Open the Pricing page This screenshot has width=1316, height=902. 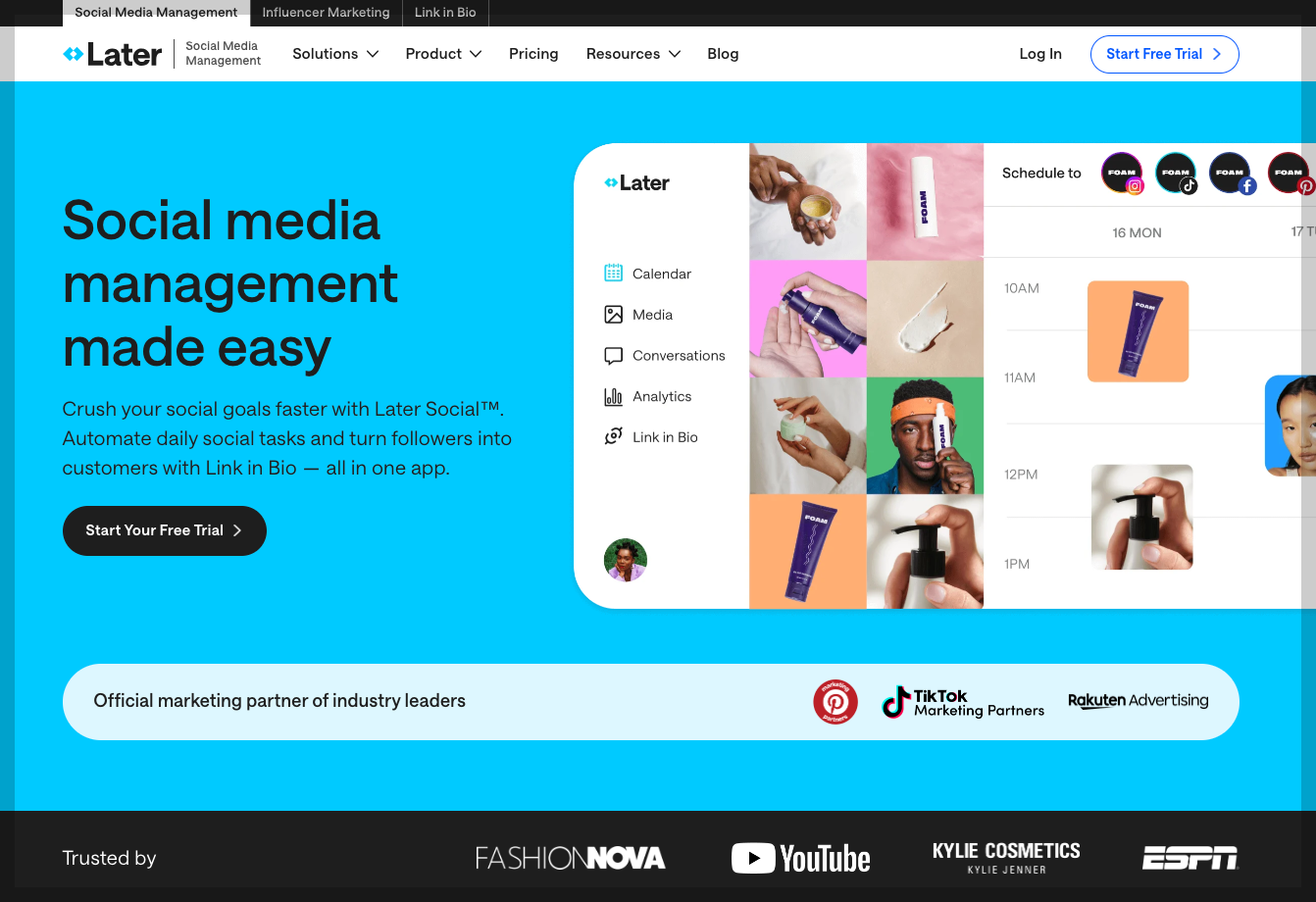[533, 54]
